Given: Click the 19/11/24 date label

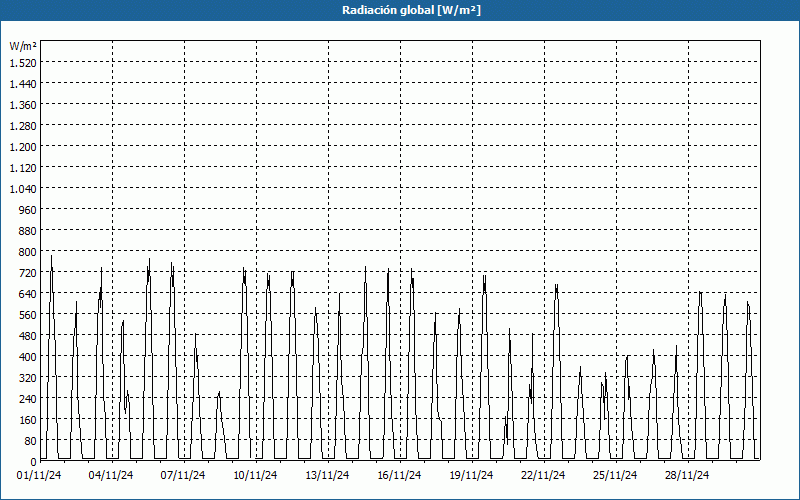Looking at the screenshot, I should [471, 476].
